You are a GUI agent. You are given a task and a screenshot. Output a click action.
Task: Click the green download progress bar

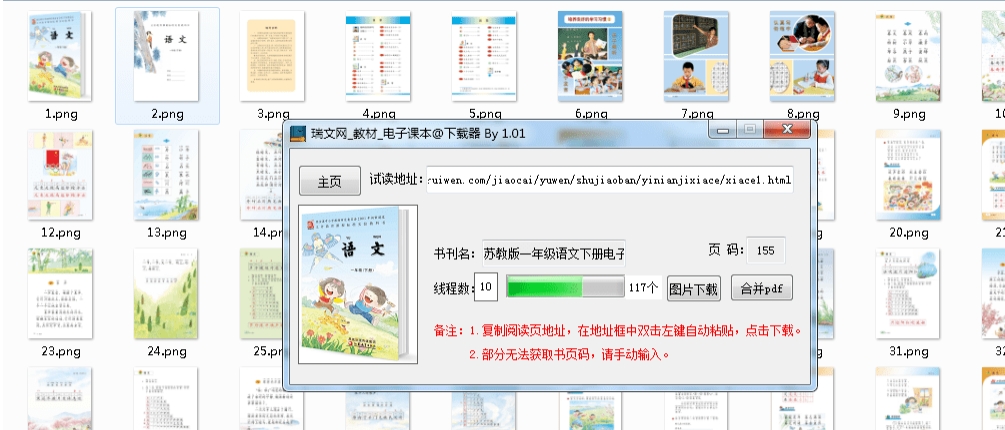click(x=565, y=287)
